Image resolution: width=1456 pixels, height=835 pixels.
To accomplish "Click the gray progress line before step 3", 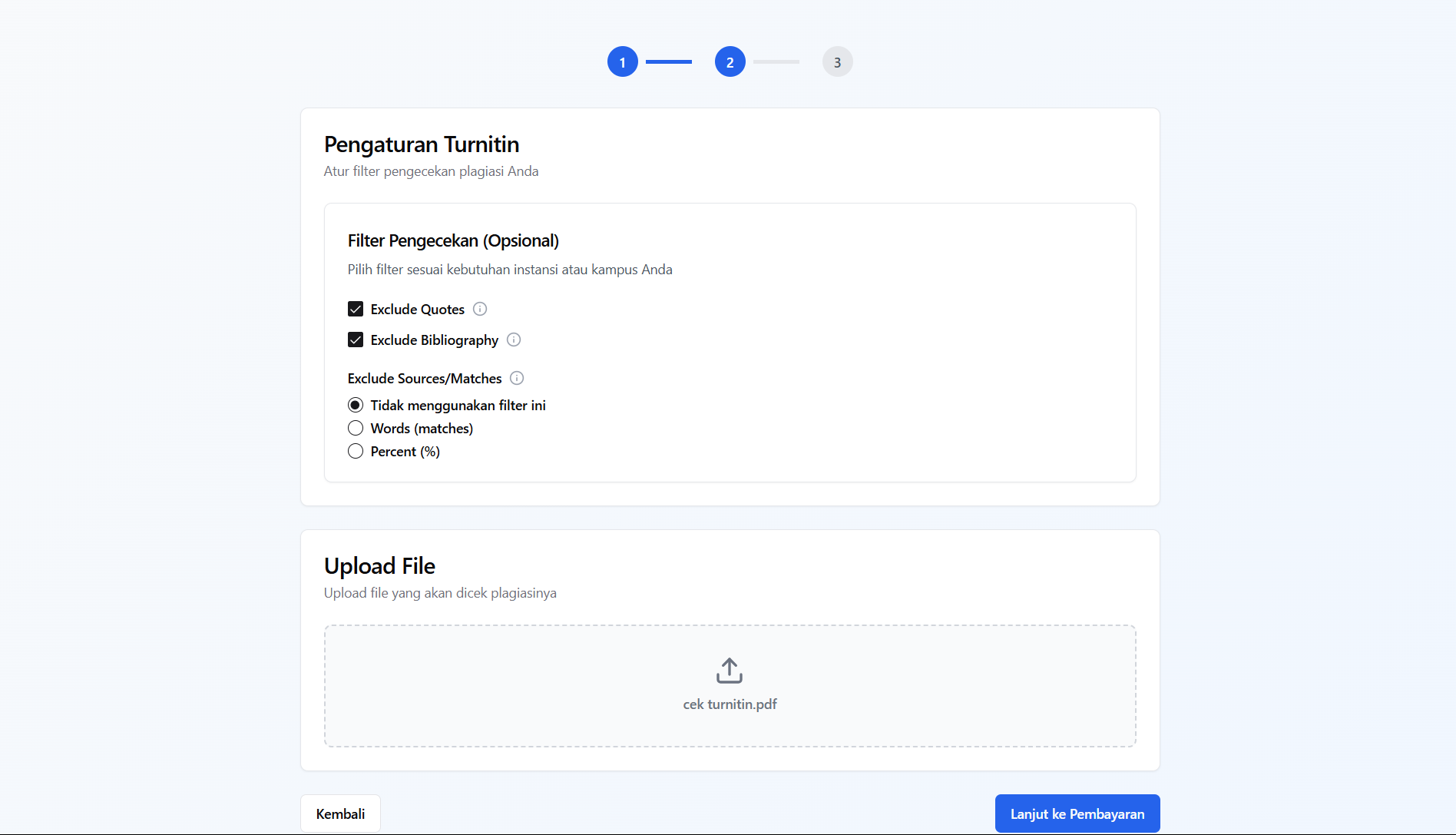I will 776,62.
